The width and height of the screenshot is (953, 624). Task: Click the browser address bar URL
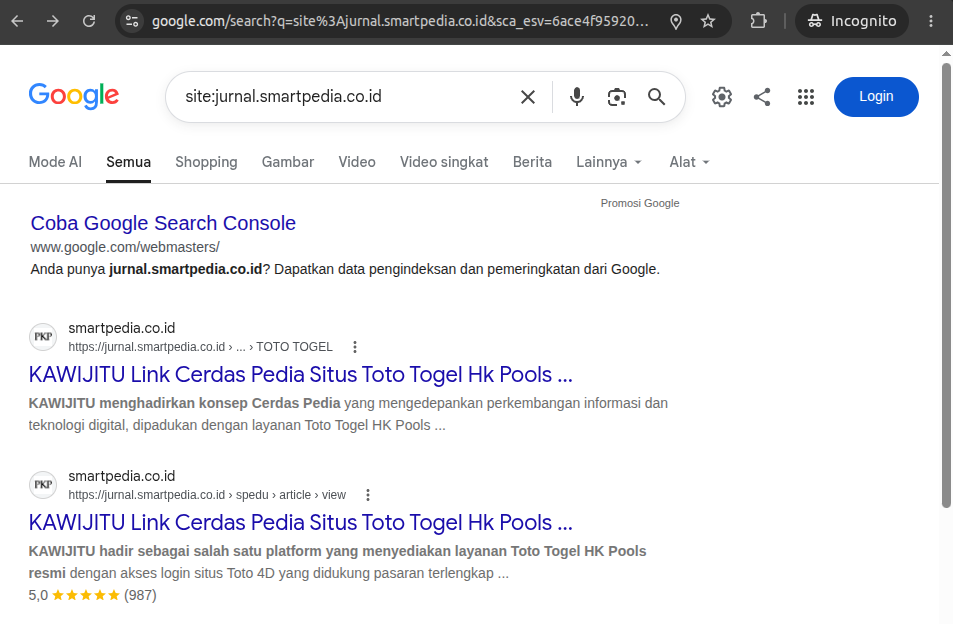400,21
